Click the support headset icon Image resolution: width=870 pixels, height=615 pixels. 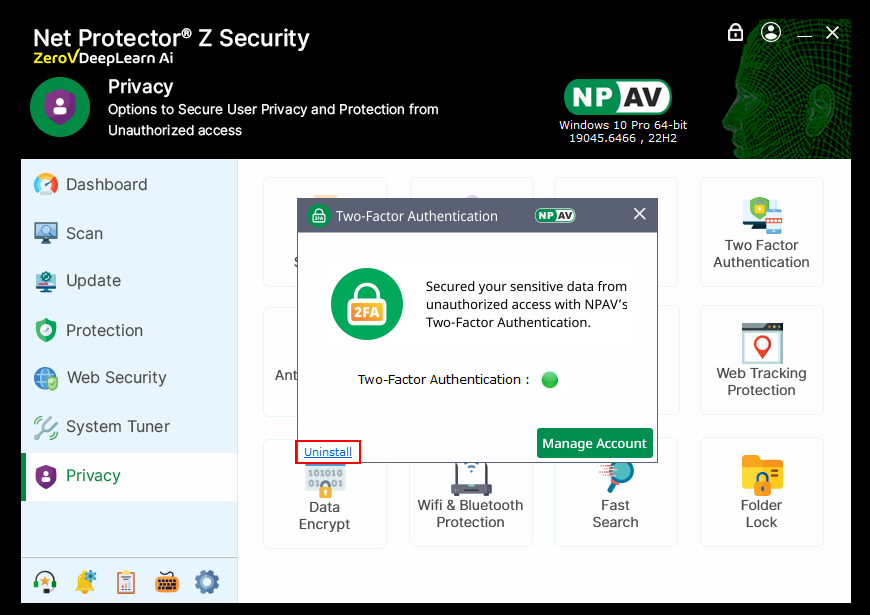[x=44, y=582]
